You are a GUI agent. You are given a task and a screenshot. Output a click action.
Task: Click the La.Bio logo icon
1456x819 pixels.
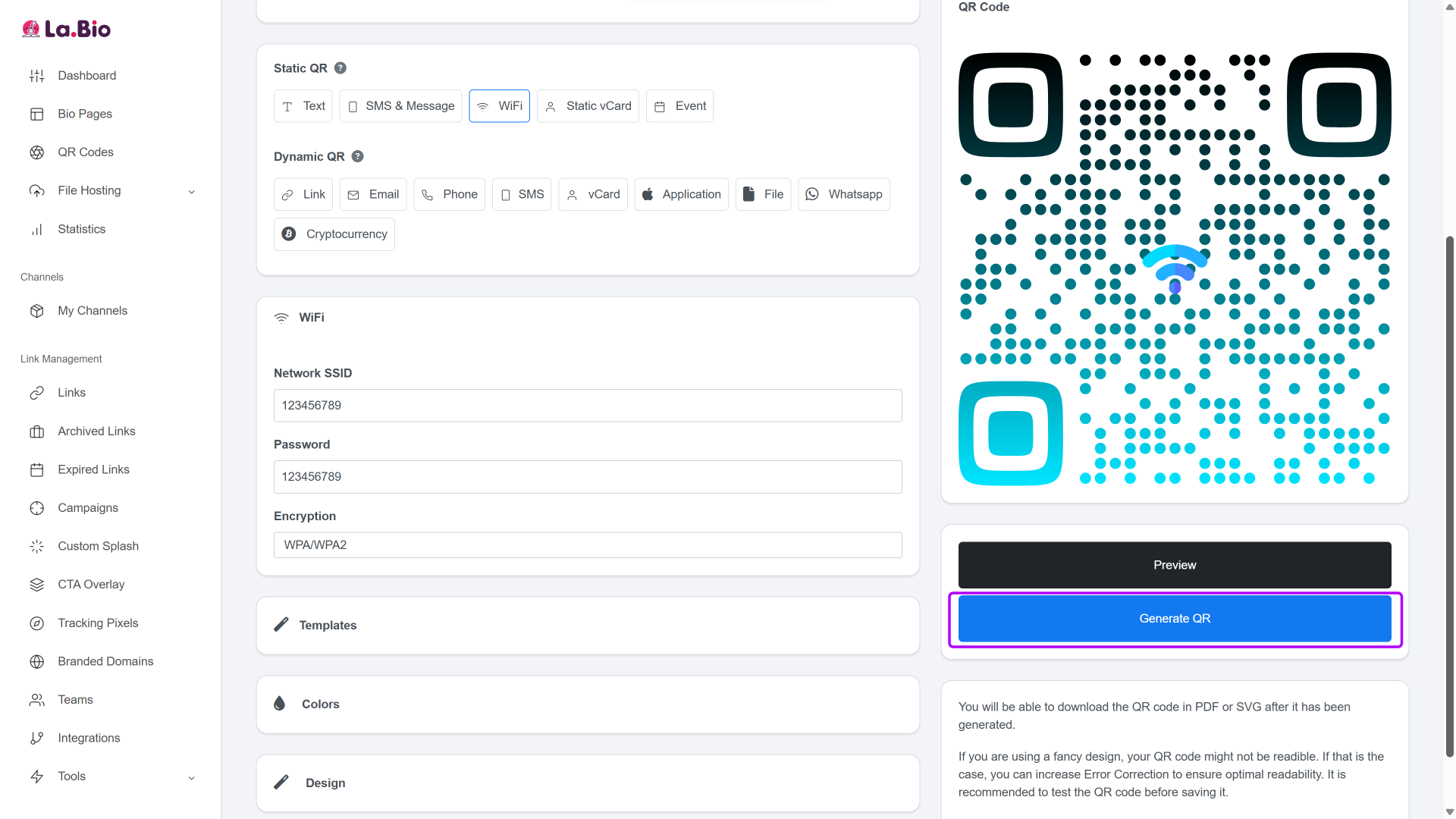coord(30,29)
